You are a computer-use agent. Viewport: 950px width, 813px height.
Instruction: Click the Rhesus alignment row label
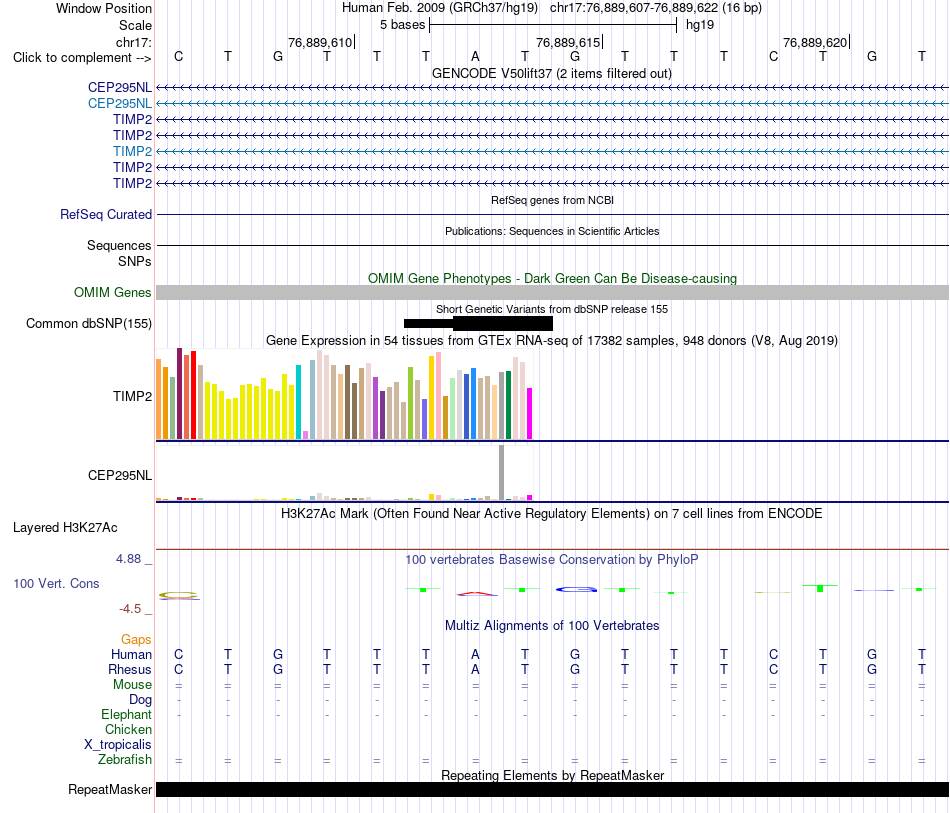point(130,669)
